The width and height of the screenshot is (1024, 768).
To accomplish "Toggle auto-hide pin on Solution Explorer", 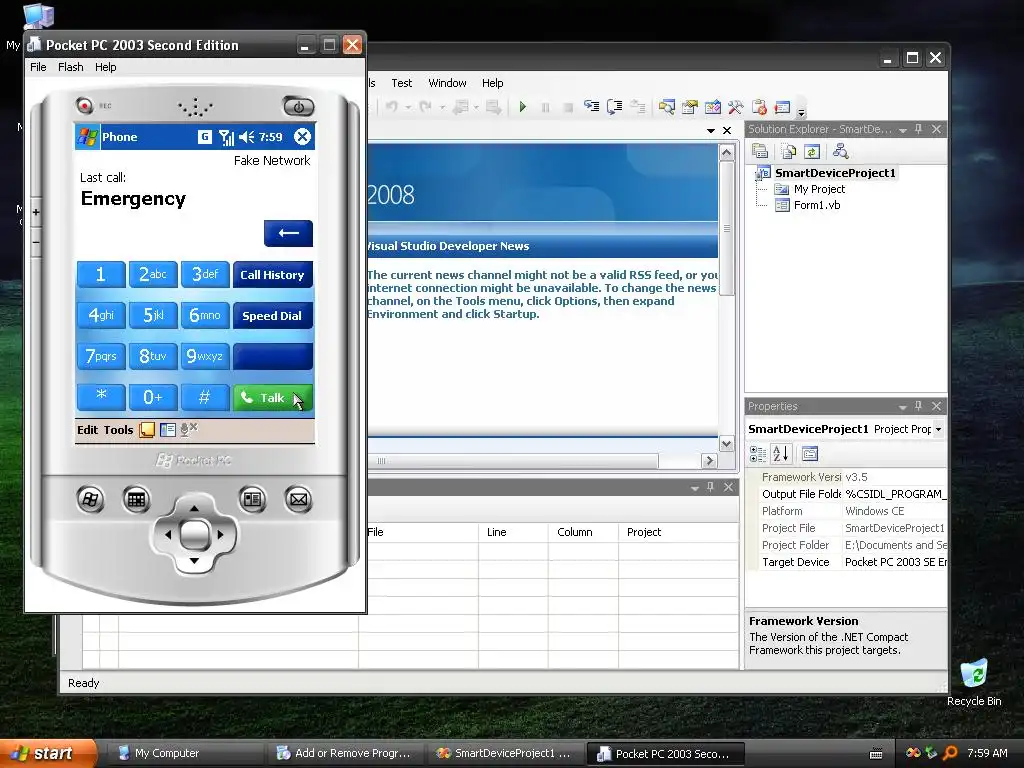I will 918,129.
